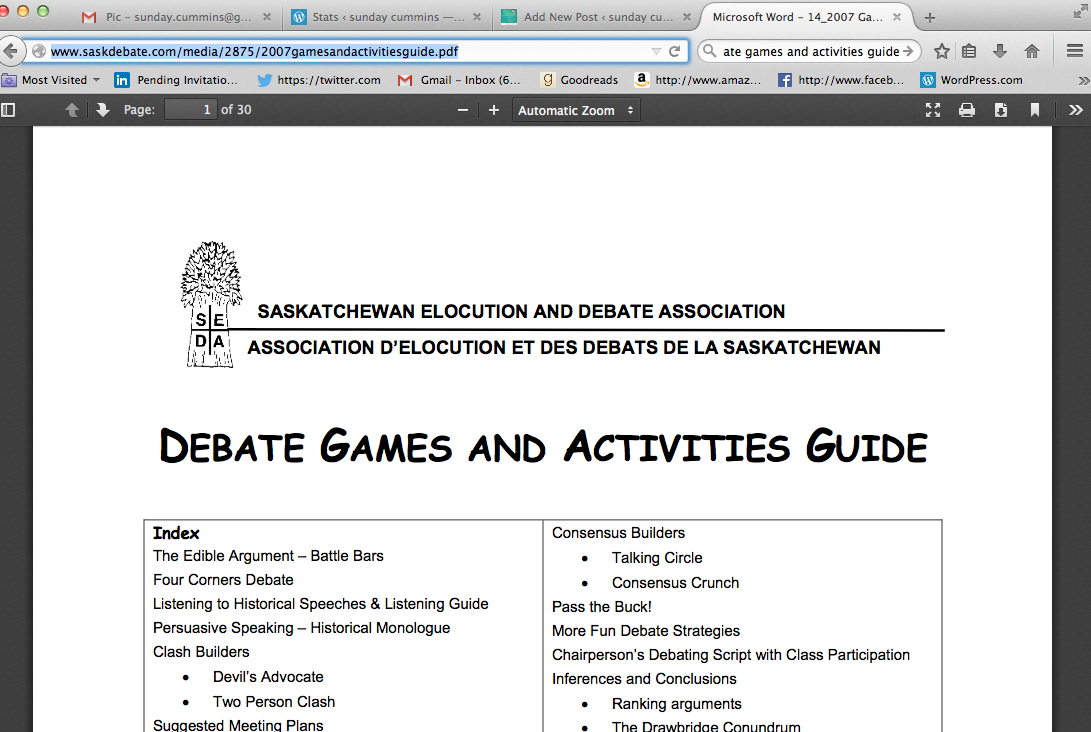Viewport: 1091px width, 732px height.
Task: Open the Gmail Inbox bookmark
Action: click(x=459, y=80)
